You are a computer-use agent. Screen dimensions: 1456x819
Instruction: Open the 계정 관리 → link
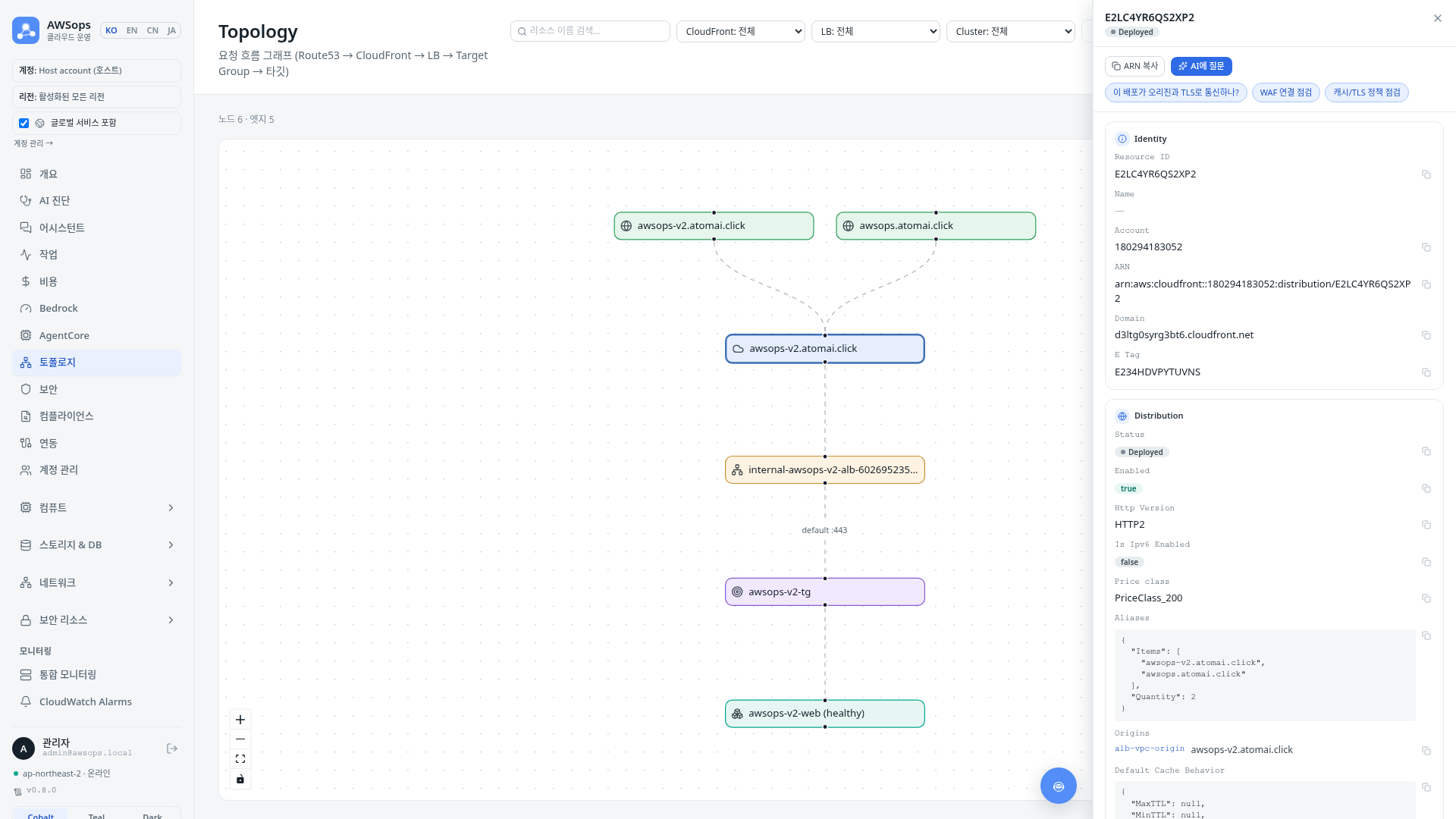(x=33, y=143)
